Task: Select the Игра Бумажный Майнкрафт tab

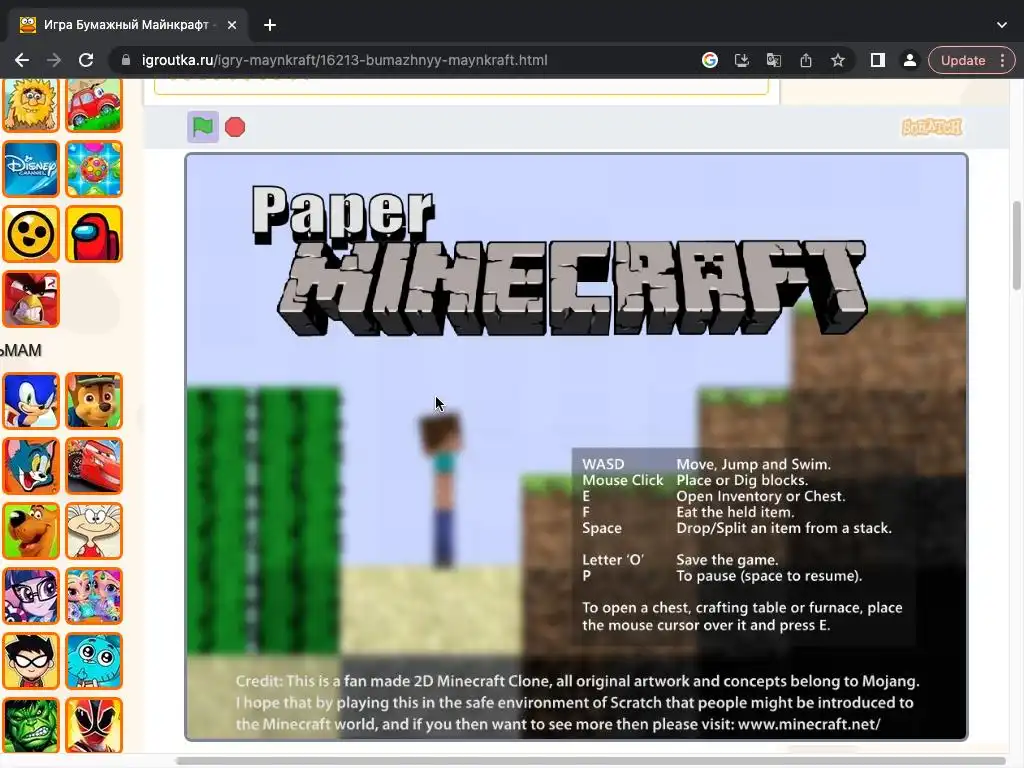Action: [x=128, y=25]
